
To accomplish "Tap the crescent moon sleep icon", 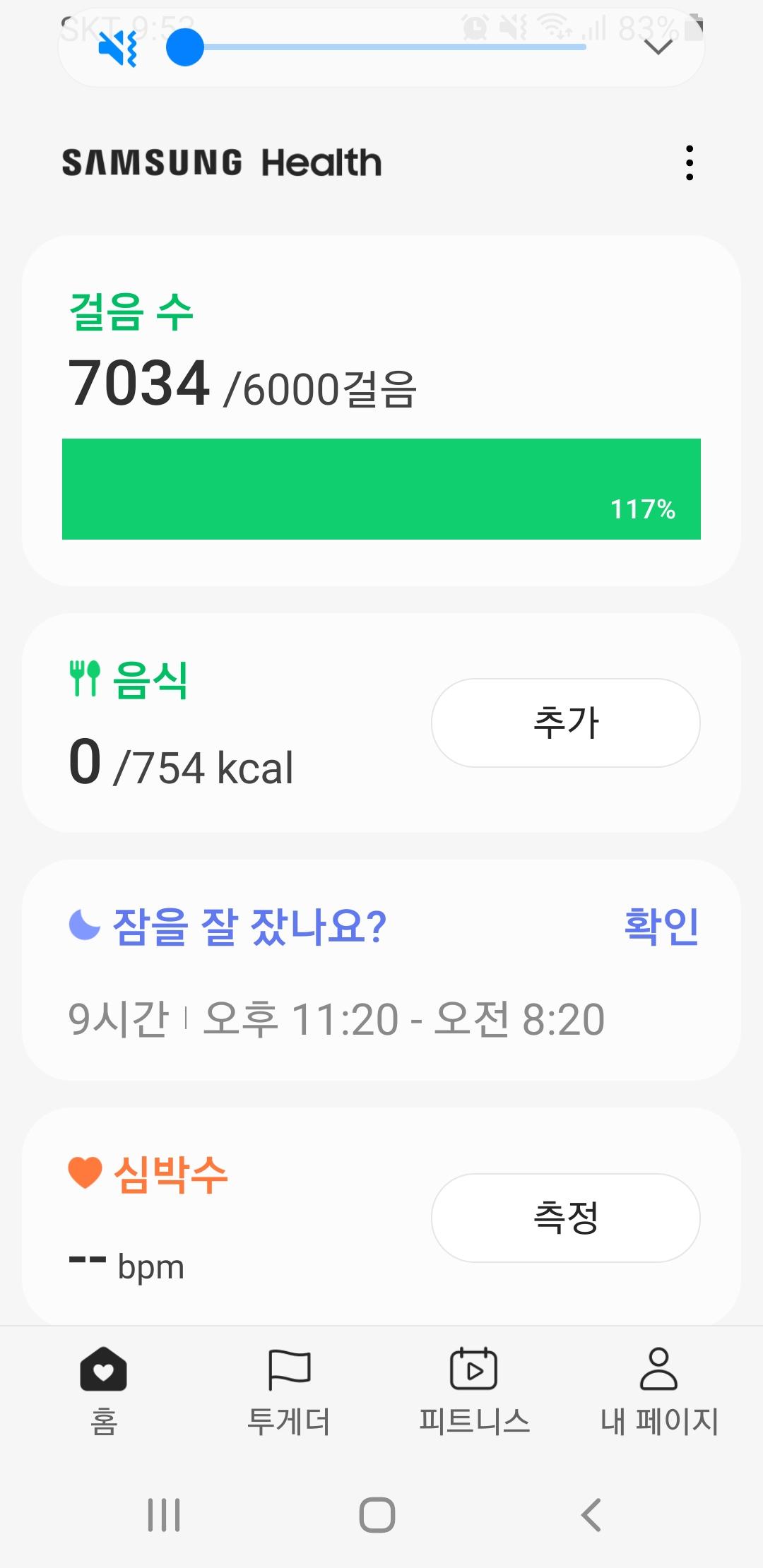I will [85, 925].
